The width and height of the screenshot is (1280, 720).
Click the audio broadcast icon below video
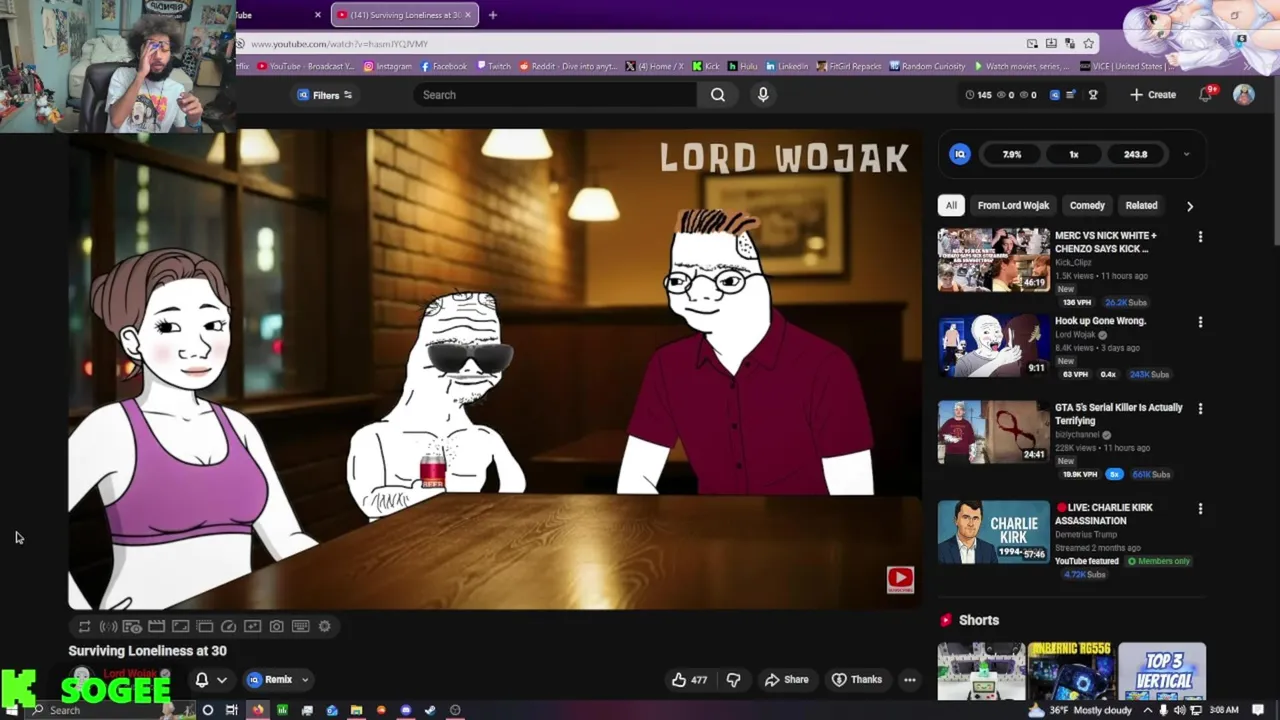pyautogui.click(x=108, y=626)
